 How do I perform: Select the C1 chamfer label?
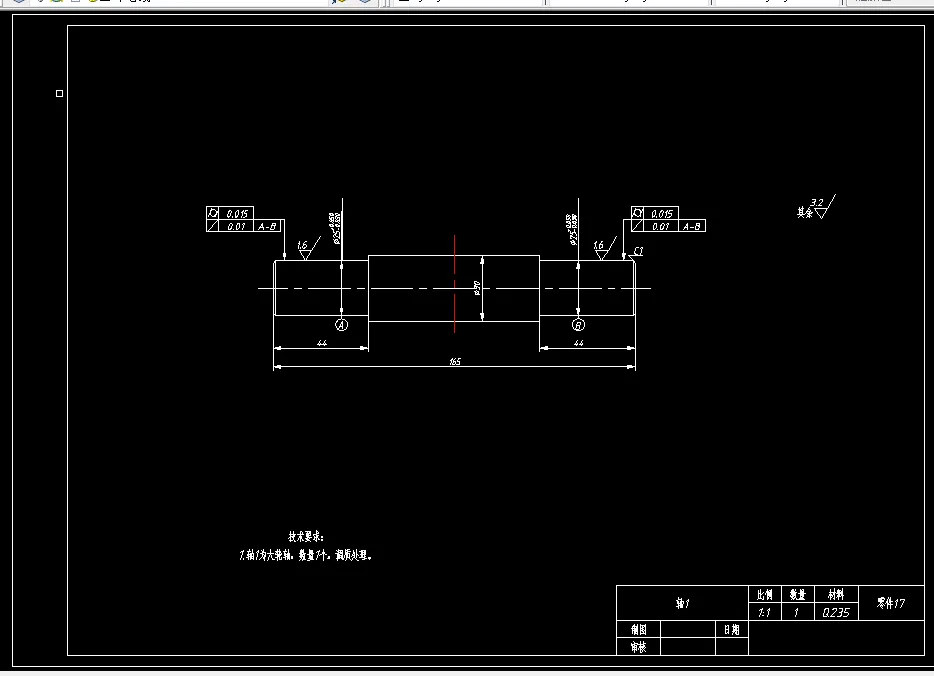click(638, 251)
